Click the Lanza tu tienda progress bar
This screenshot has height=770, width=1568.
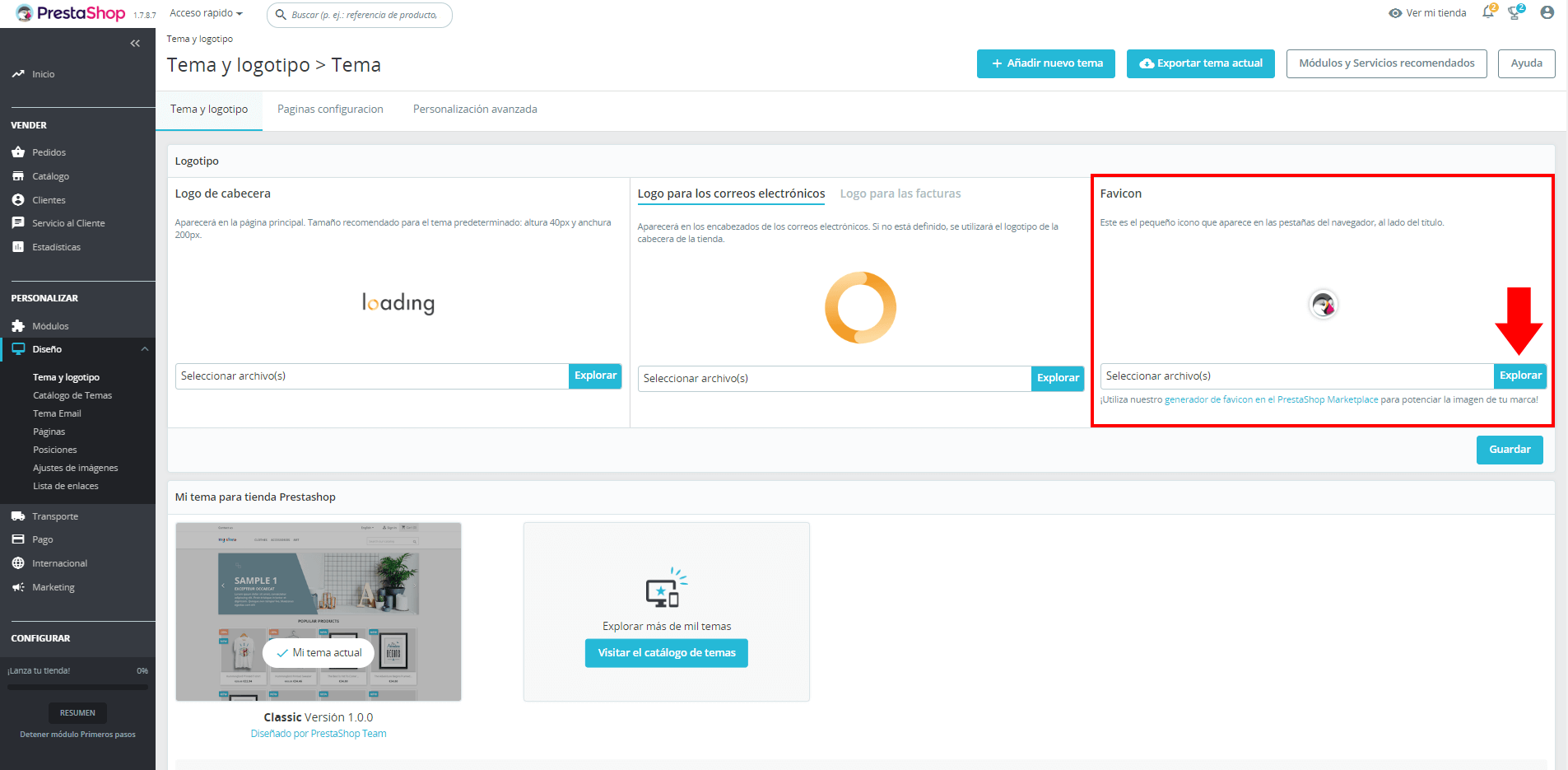coord(77,686)
